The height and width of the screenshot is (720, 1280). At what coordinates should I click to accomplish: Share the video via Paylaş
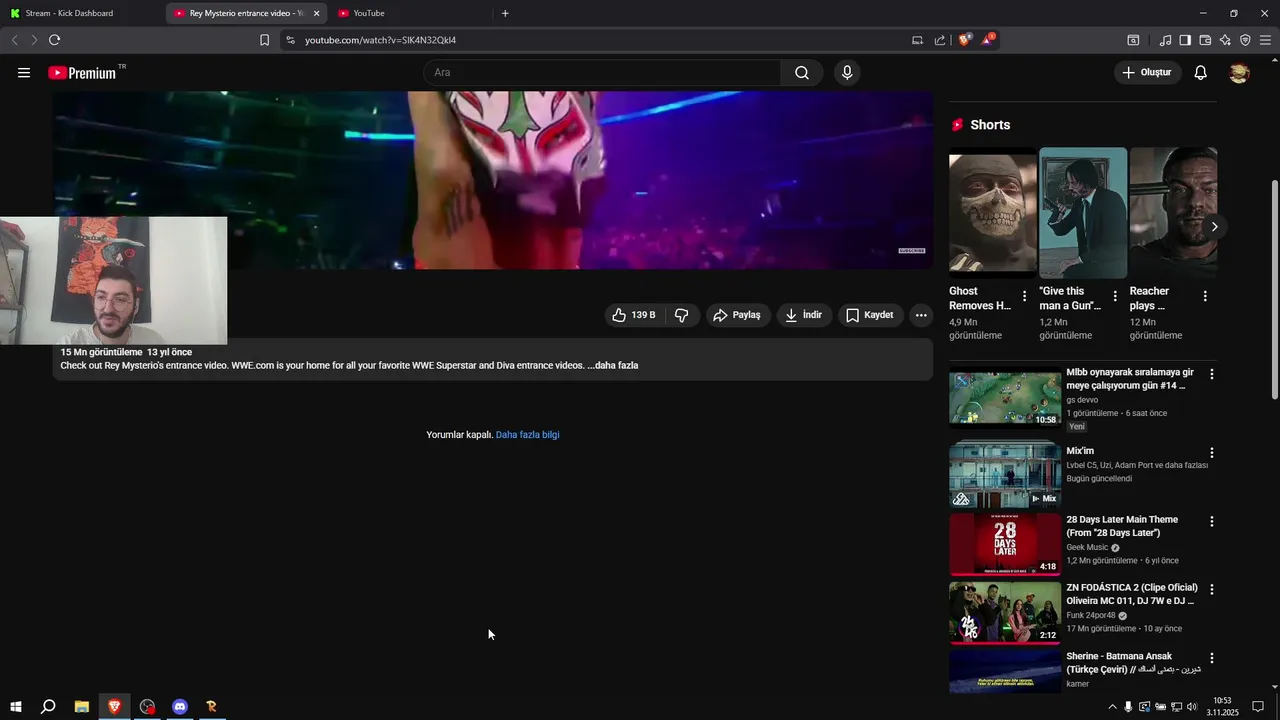point(737,315)
